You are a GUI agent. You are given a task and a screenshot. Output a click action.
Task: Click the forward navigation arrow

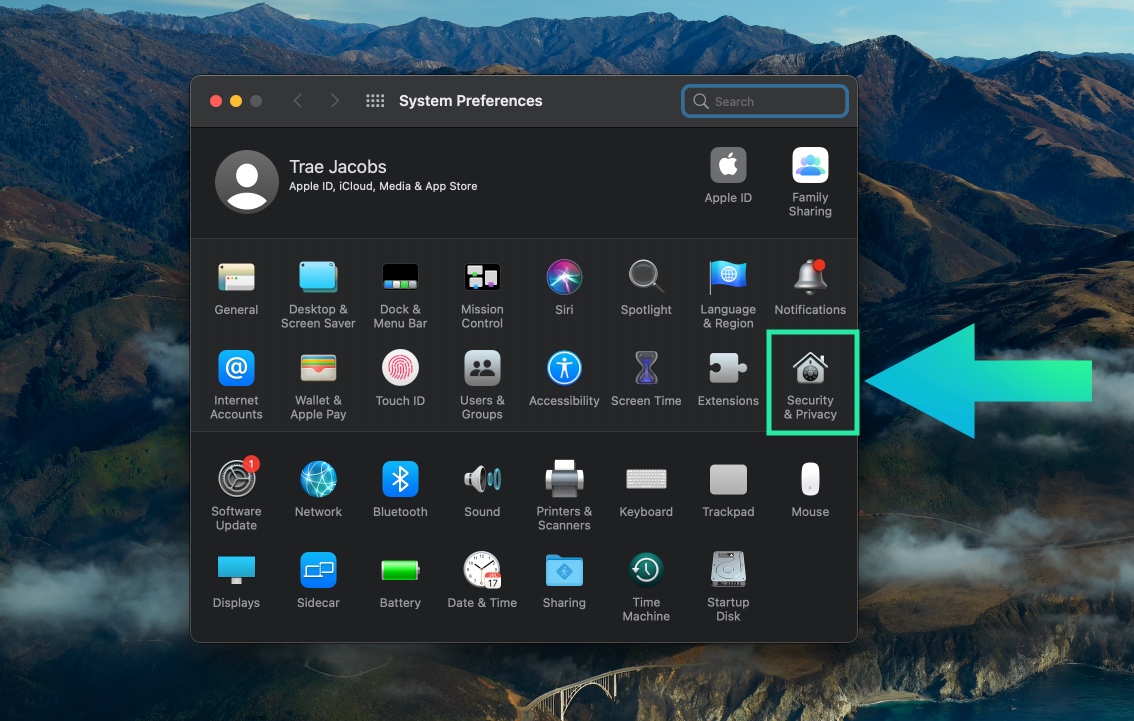(334, 101)
